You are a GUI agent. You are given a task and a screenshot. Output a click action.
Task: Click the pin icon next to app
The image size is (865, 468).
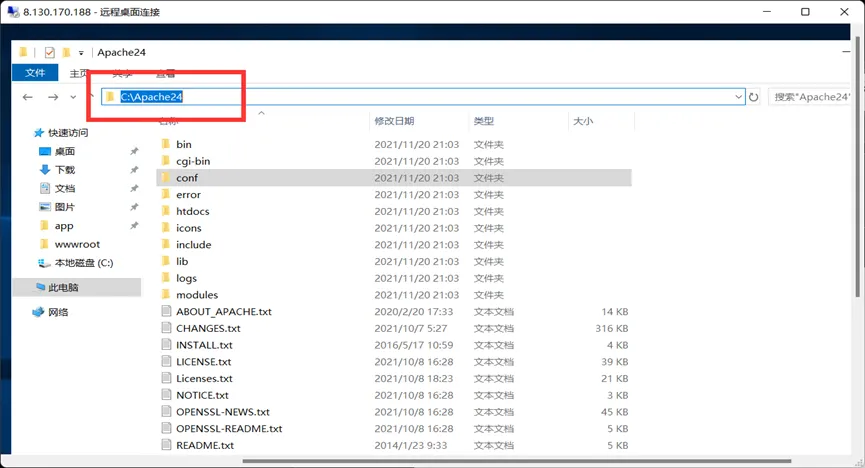[x=134, y=225]
